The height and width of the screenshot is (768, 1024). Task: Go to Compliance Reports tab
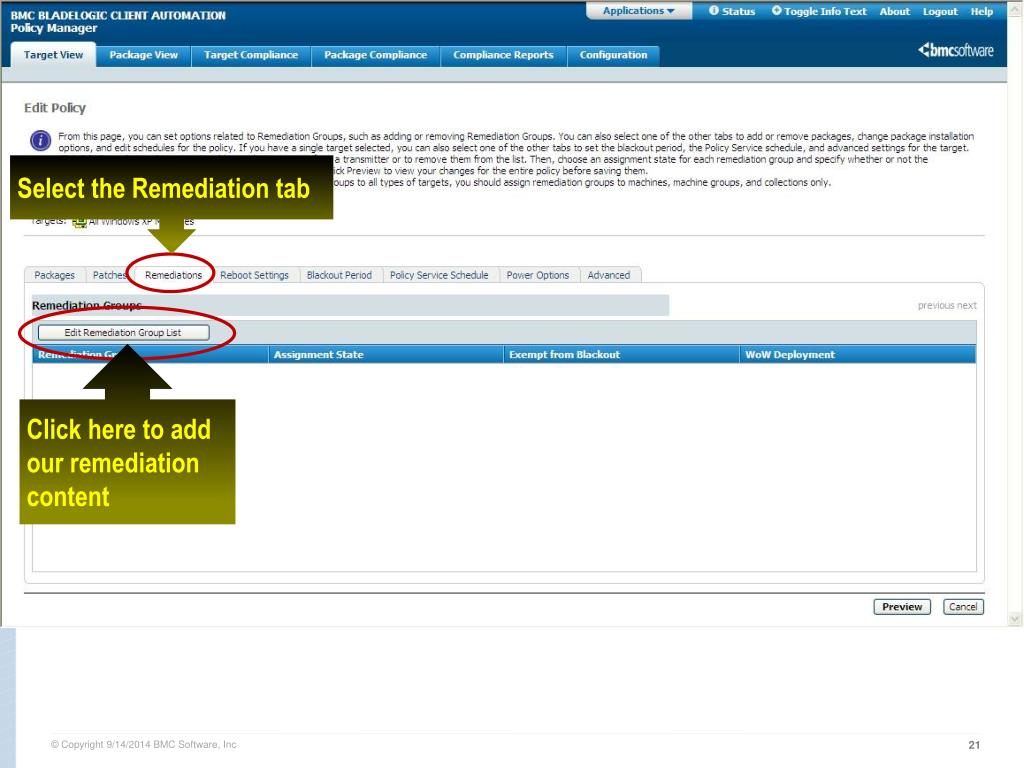click(504, 55)
